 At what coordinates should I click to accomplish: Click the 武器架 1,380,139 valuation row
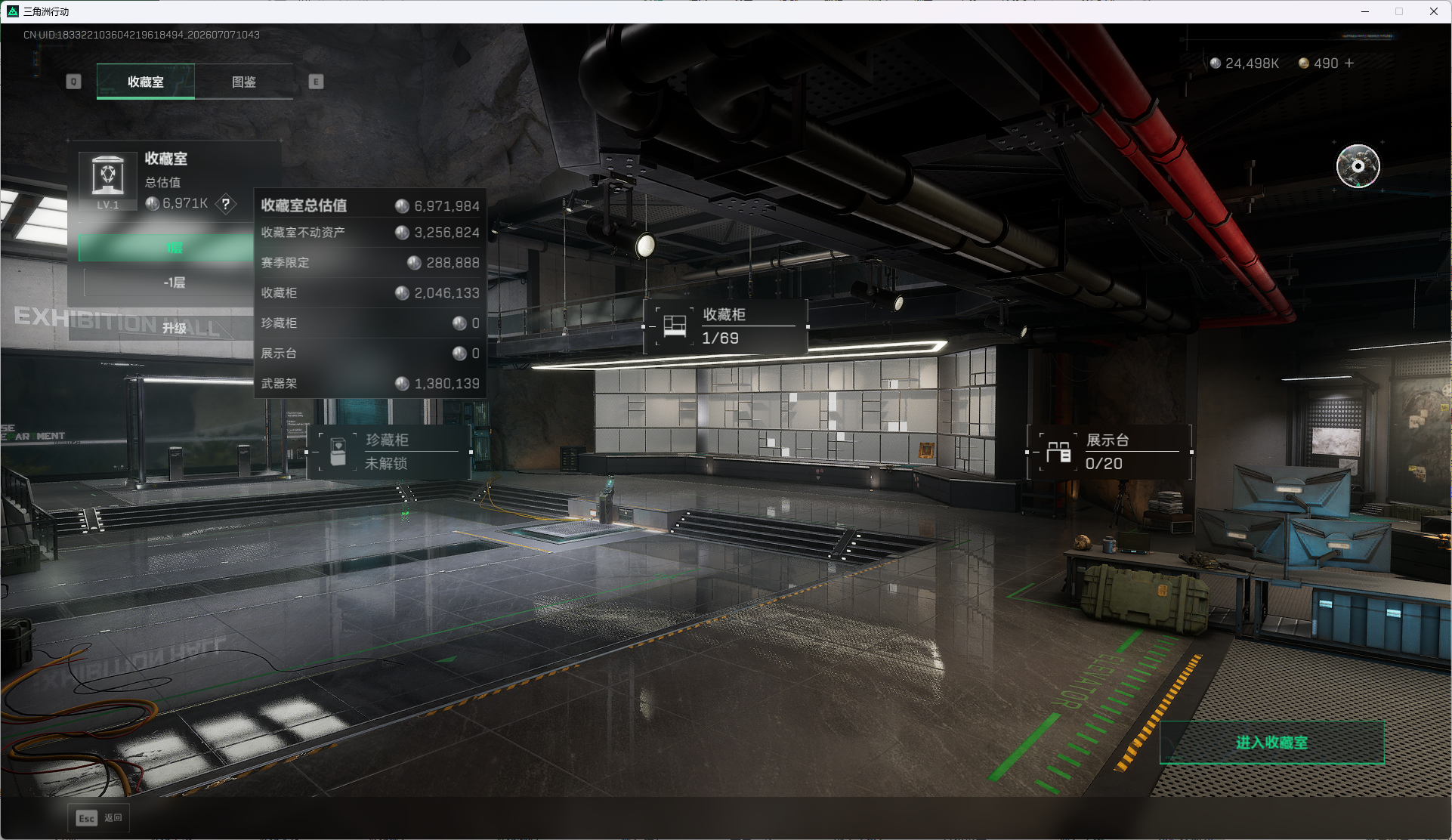370,384
